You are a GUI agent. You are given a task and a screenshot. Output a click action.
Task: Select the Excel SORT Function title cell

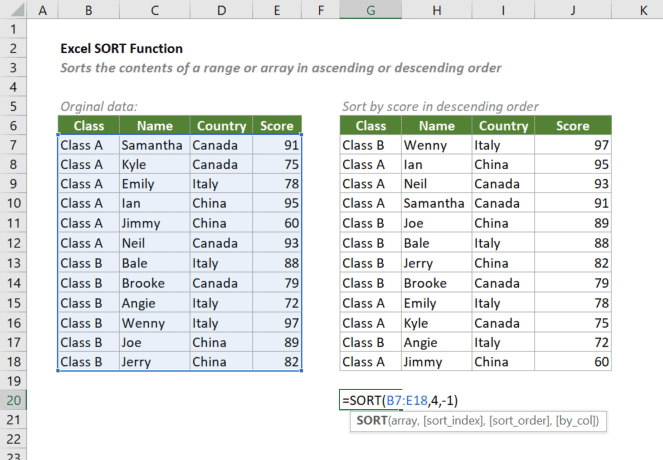pos(121,48)
